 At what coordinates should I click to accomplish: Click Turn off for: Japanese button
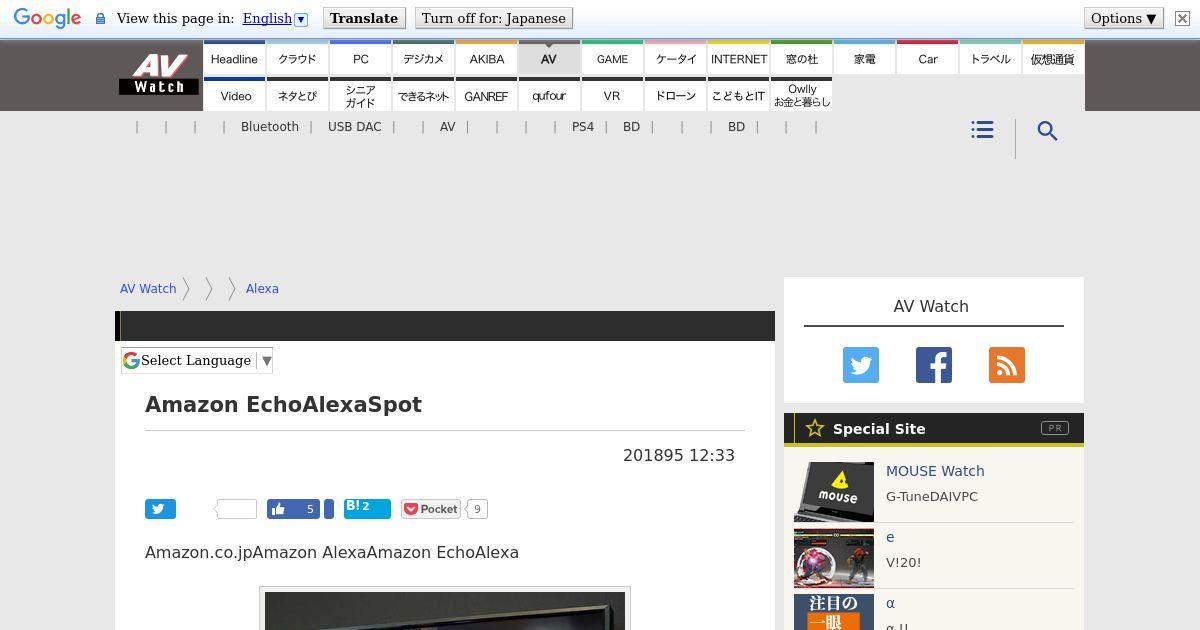493,18
